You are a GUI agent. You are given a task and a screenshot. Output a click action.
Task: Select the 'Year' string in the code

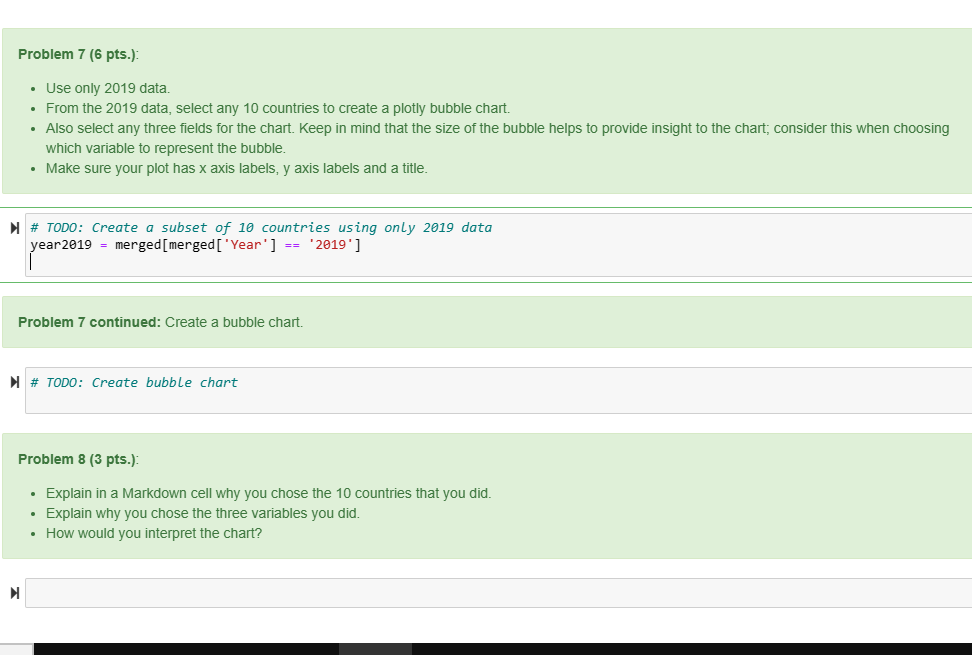point(245,244)
